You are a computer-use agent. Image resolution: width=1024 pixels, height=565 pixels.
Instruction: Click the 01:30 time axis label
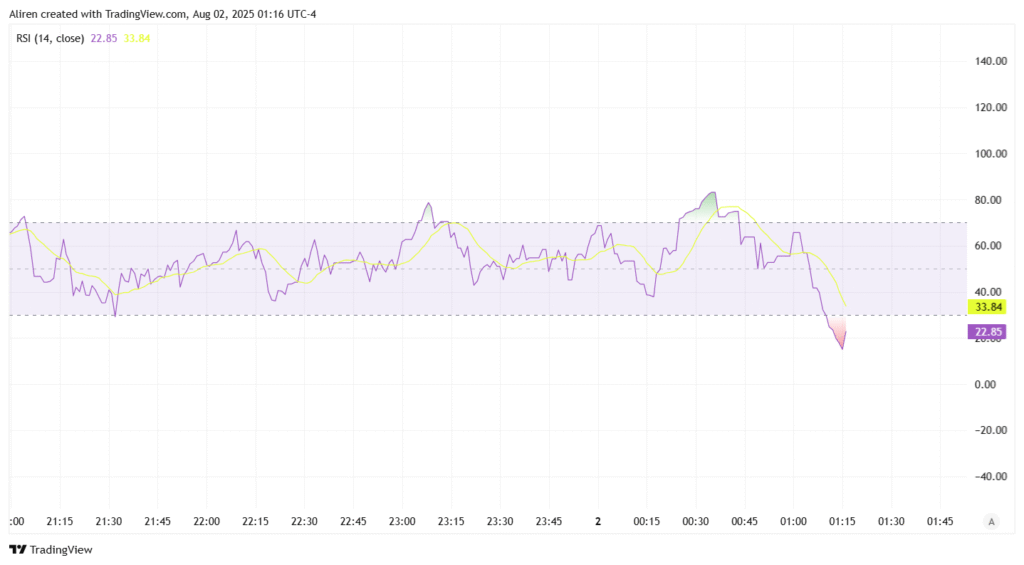pyautogui.click(x=891, y=521)
